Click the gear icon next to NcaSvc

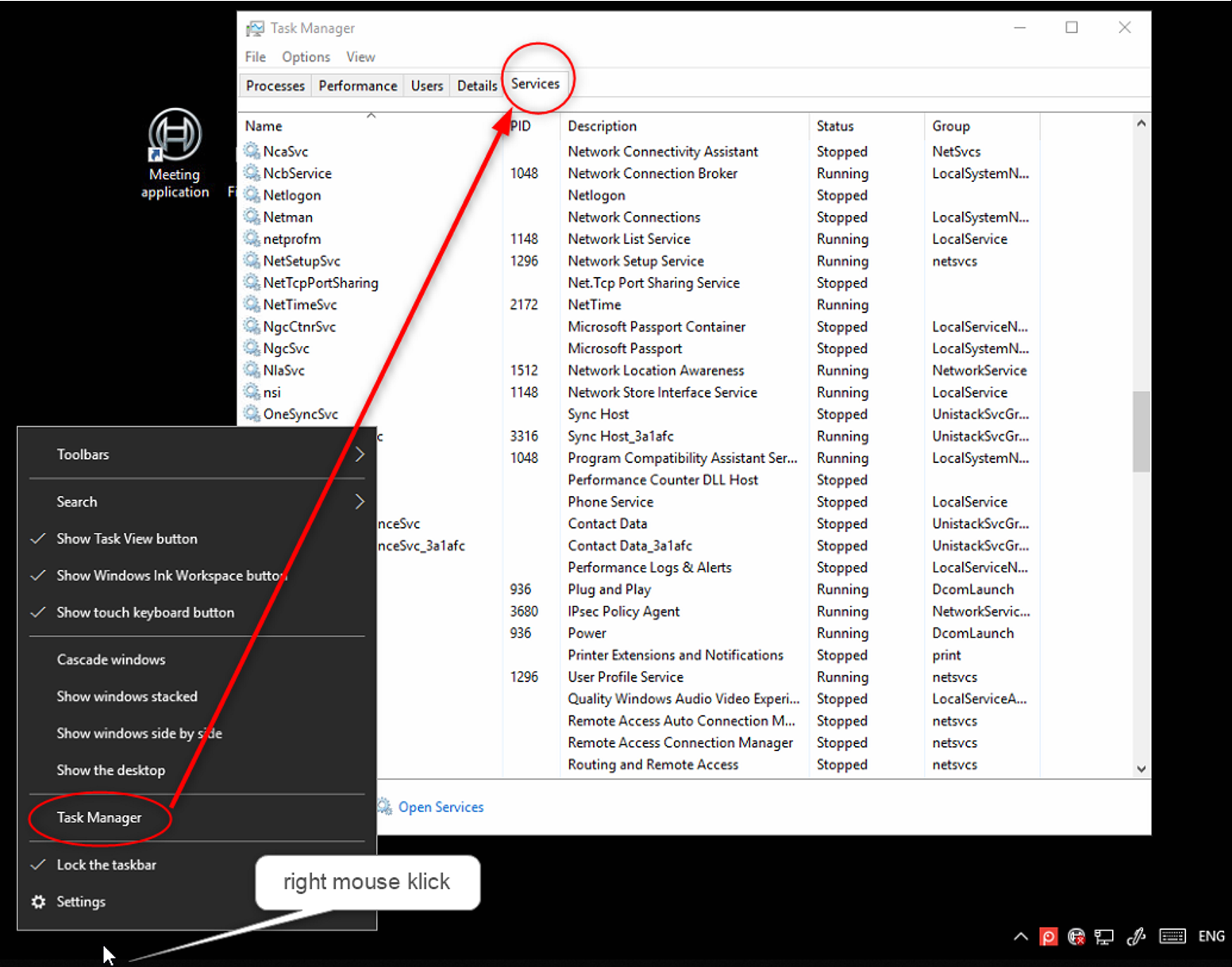[252, 151]
